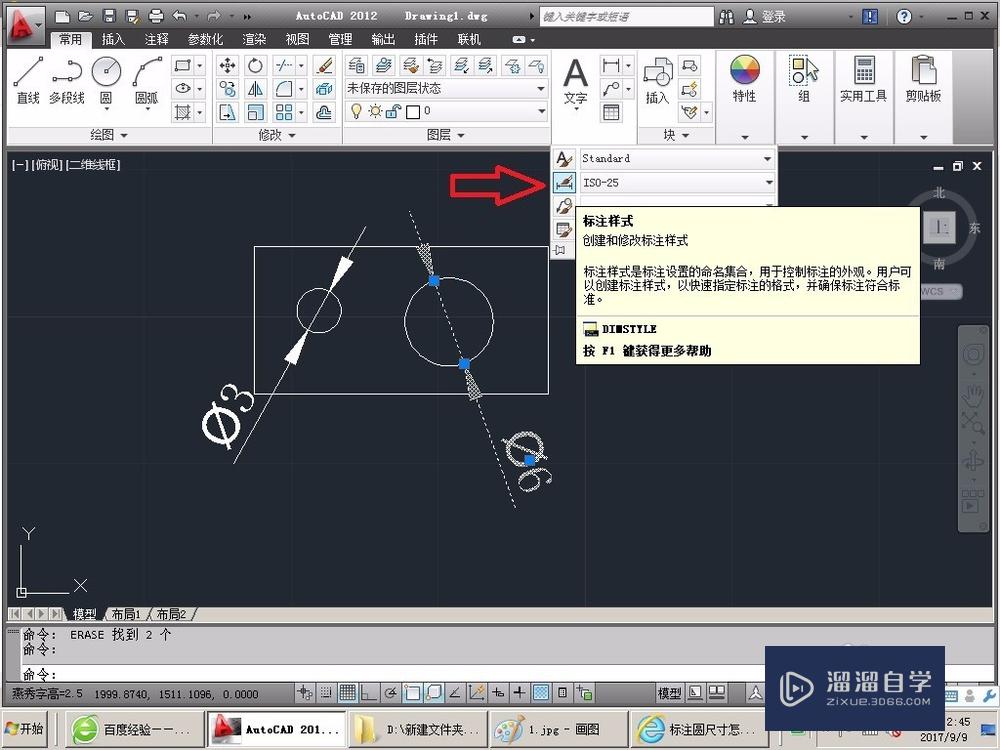1000x750 pixels.
Task: Expand the Draw (绘图) panel
Action: coord(109,135)
